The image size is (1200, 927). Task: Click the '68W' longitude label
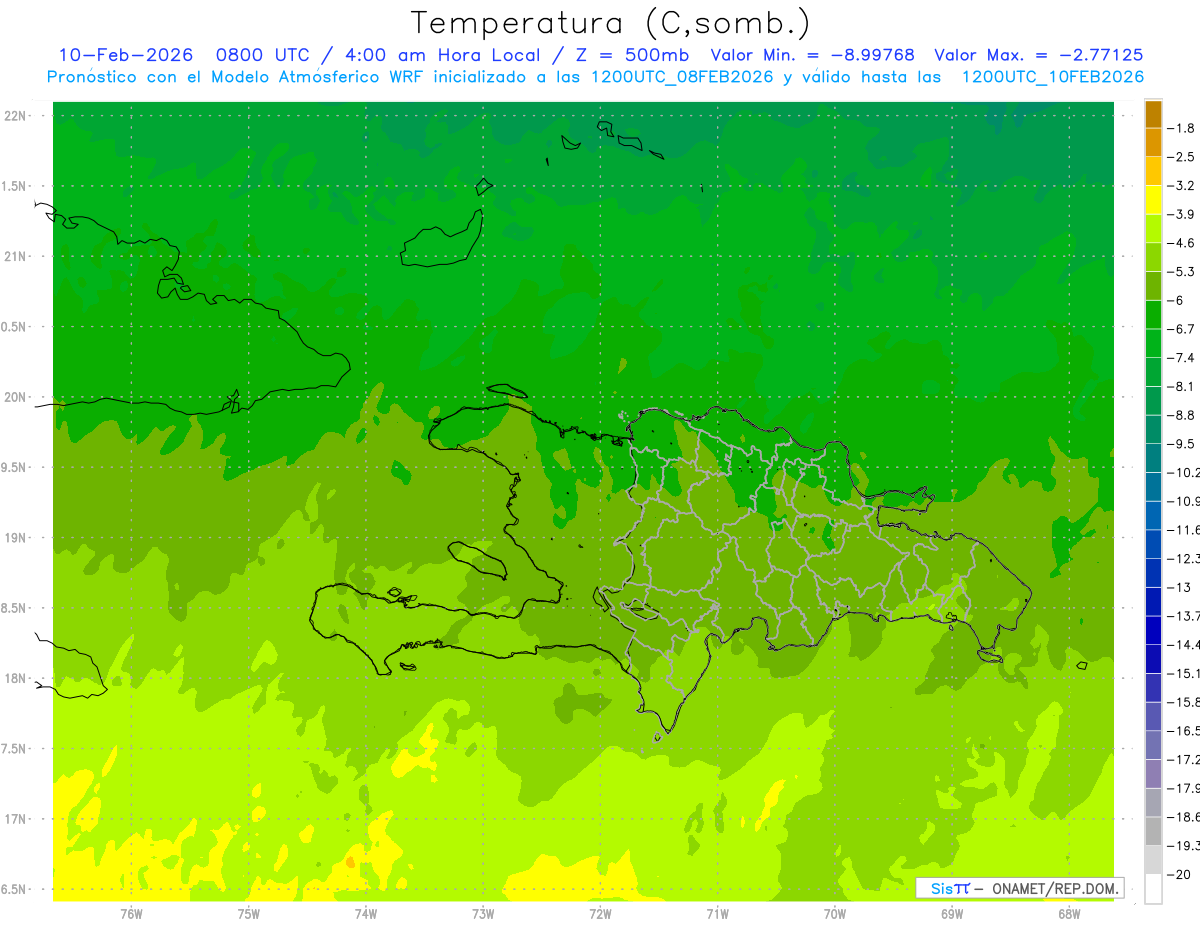1069,914
